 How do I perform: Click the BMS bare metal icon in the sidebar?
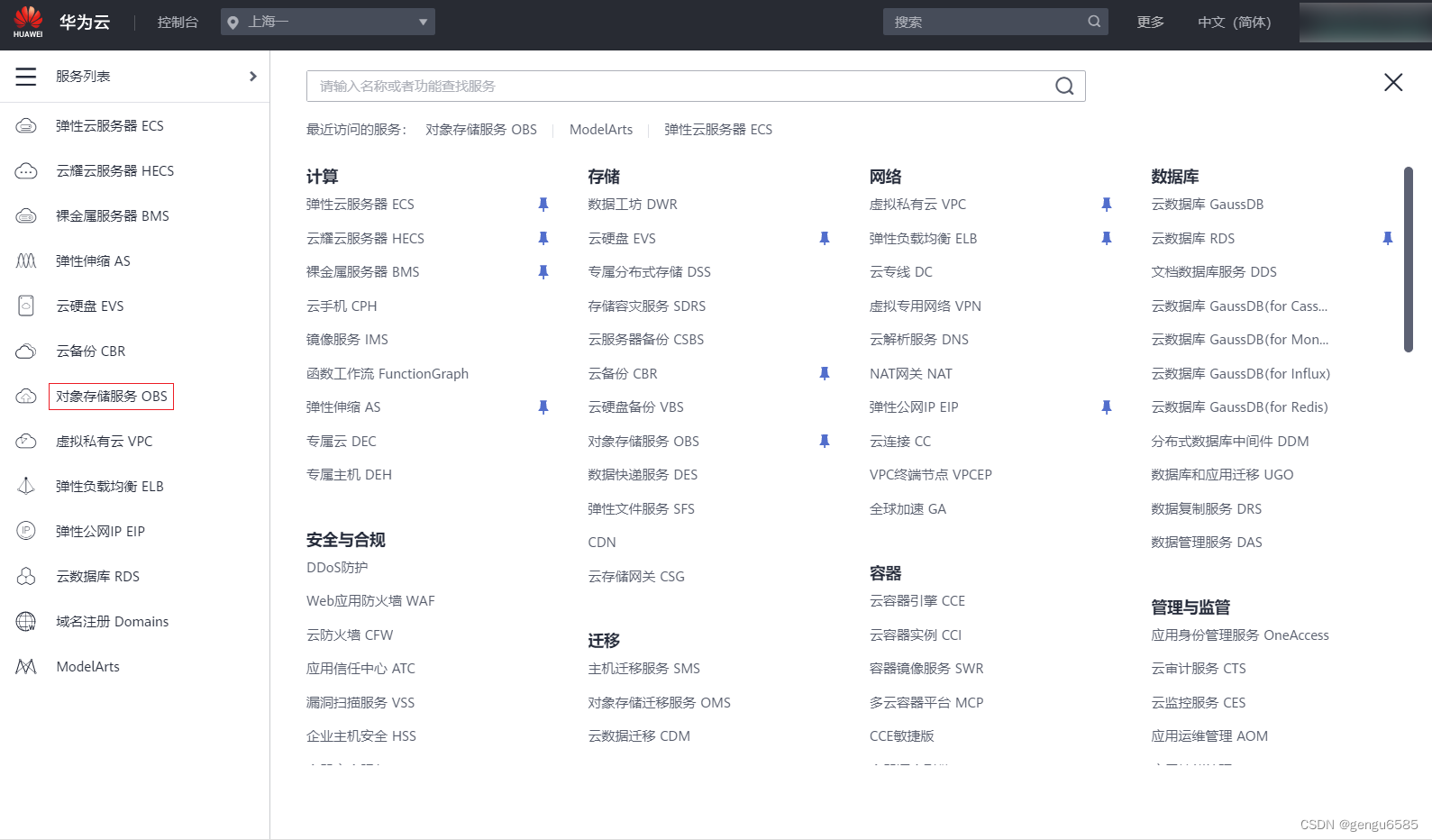pyautogui.click(x=26, y=216)
